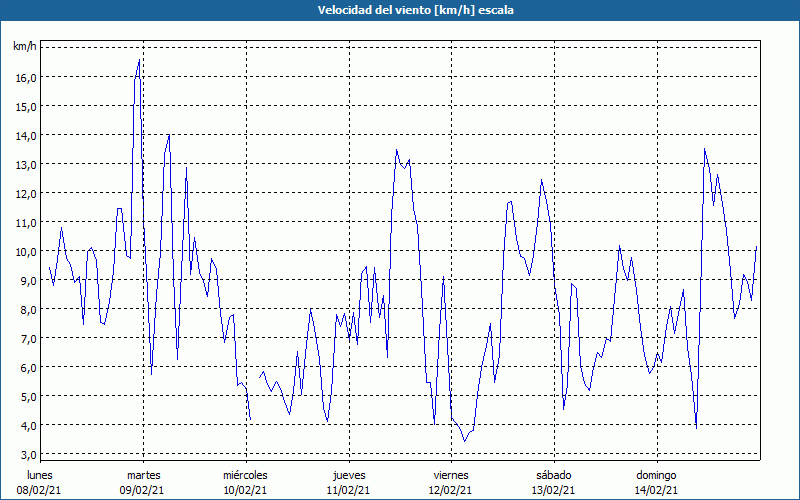The width and height of the screenshot is (800, 500).
Task: Click the 'lunes' day label
Action: (x=40, y=475)
